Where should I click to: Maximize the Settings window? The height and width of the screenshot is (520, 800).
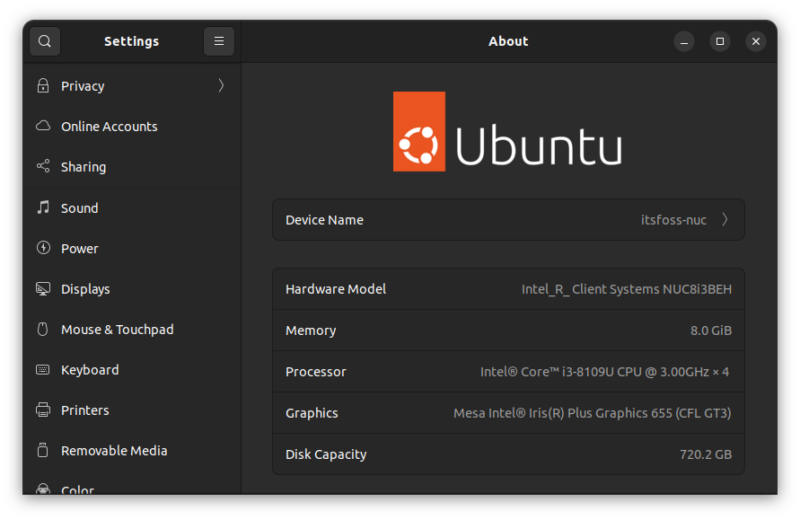coord(720,41)
